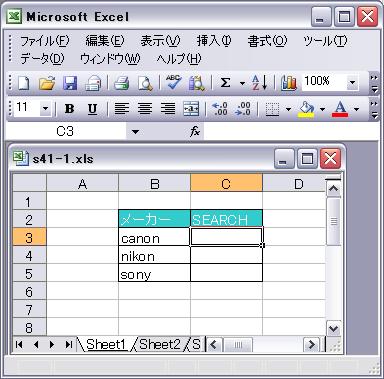The width and height of the screenshot is (384, 379).
Task: Center align the text
Action: point(145,109)
